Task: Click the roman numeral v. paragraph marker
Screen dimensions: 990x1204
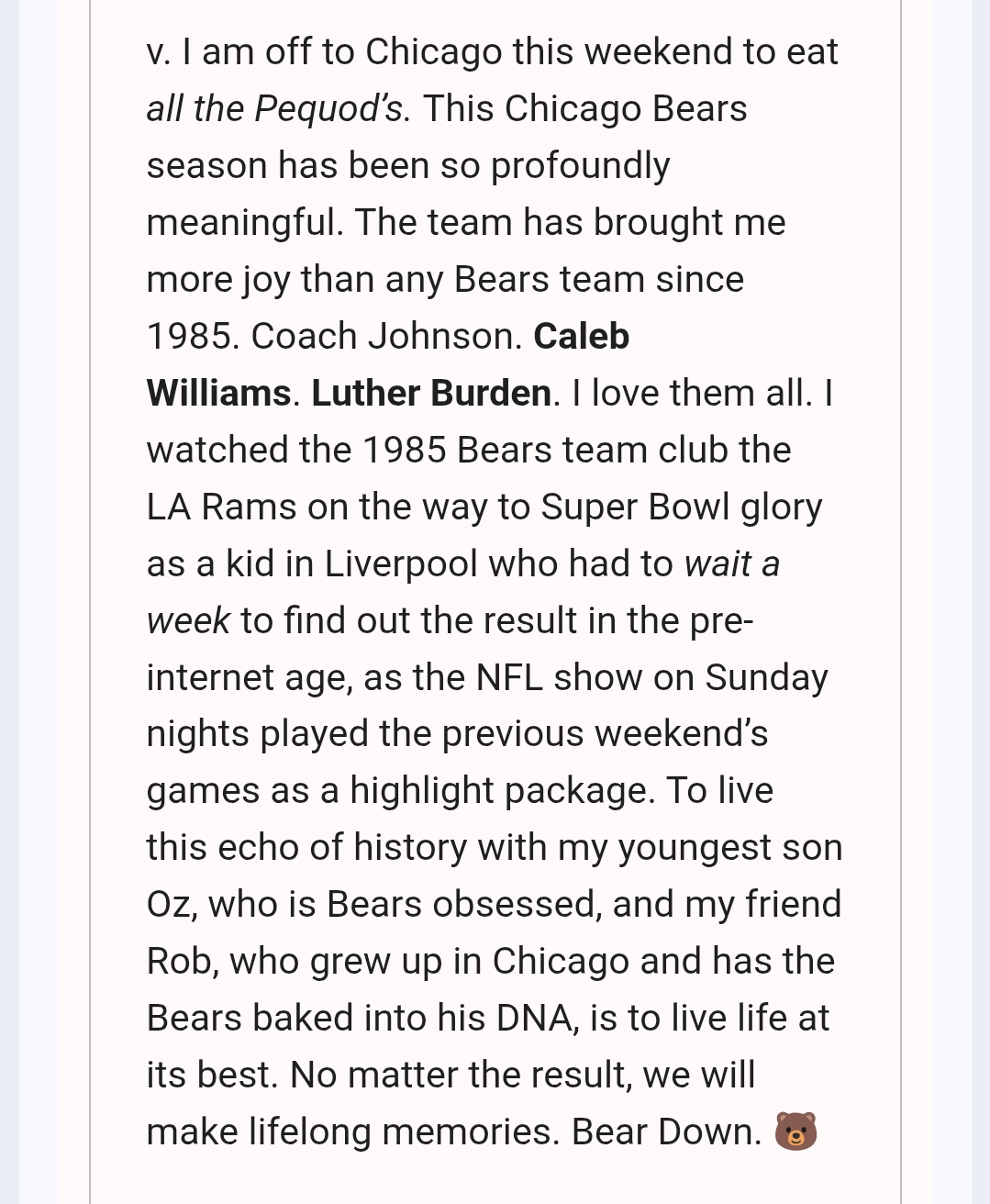Action: [x=158, y=52]
